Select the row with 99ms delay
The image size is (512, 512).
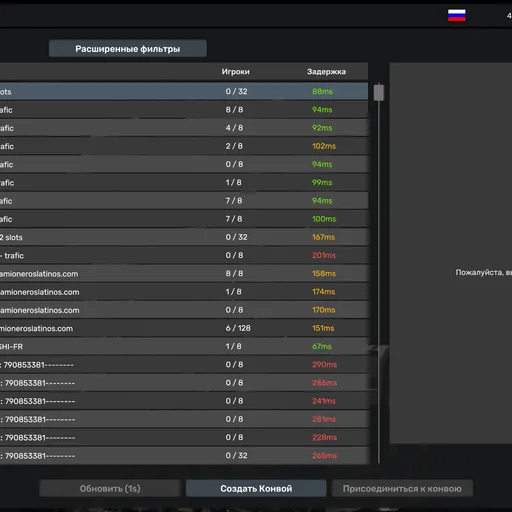(x=184, y=182)
